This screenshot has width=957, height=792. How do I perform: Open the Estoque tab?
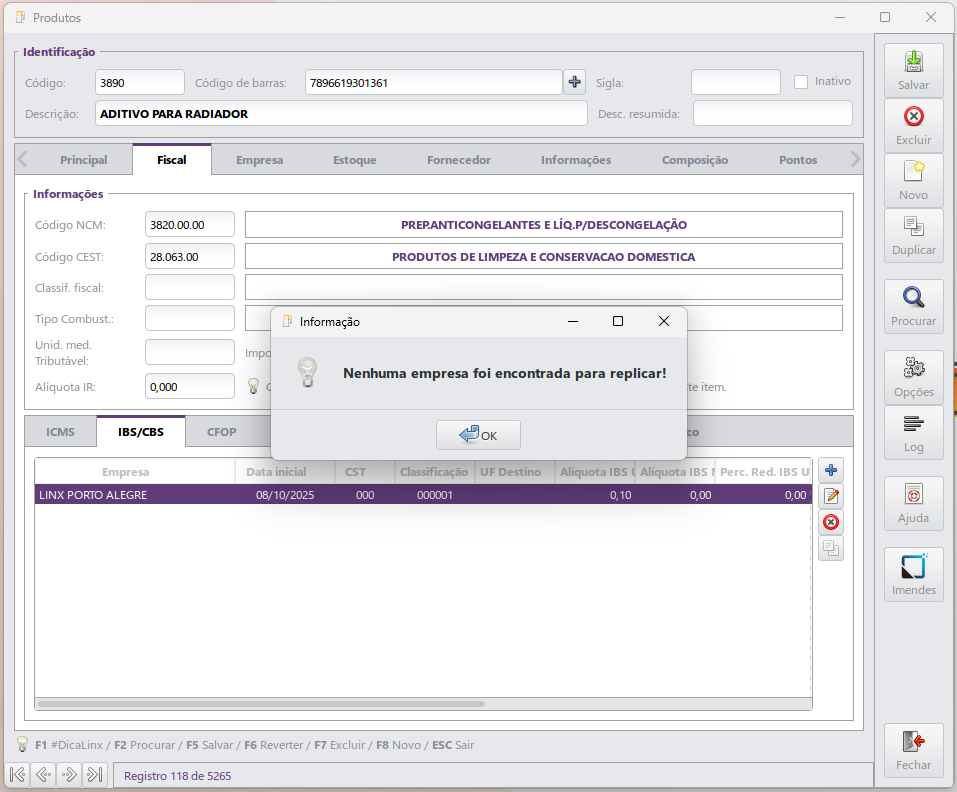coord(355,160)
